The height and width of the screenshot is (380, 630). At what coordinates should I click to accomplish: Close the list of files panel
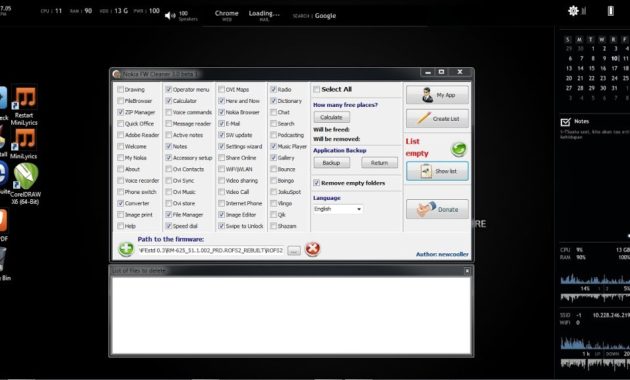(x=467, y=271)
